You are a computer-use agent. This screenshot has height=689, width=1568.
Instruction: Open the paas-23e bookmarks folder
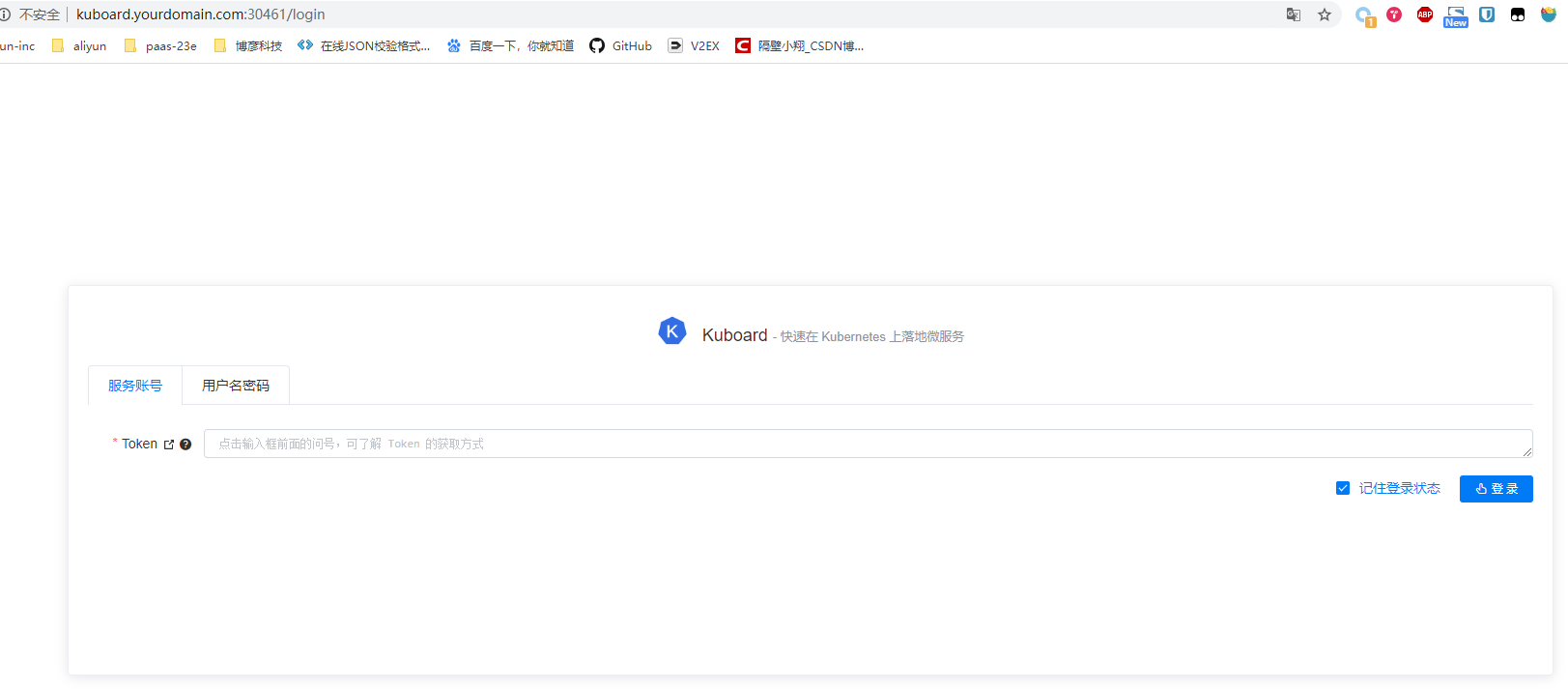click(160, 45)
